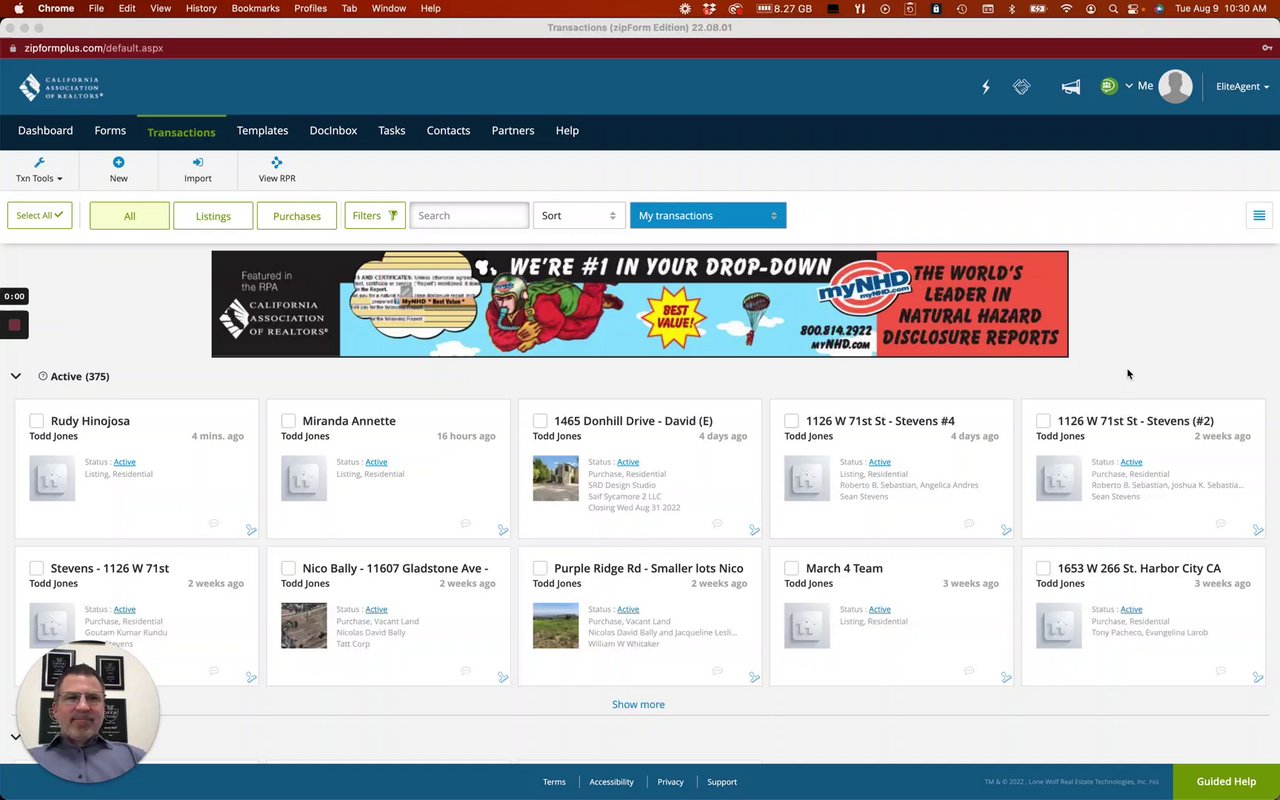Click the California Association of Realtors logo
Screen dimensions: 1280x800
[61, 87]
